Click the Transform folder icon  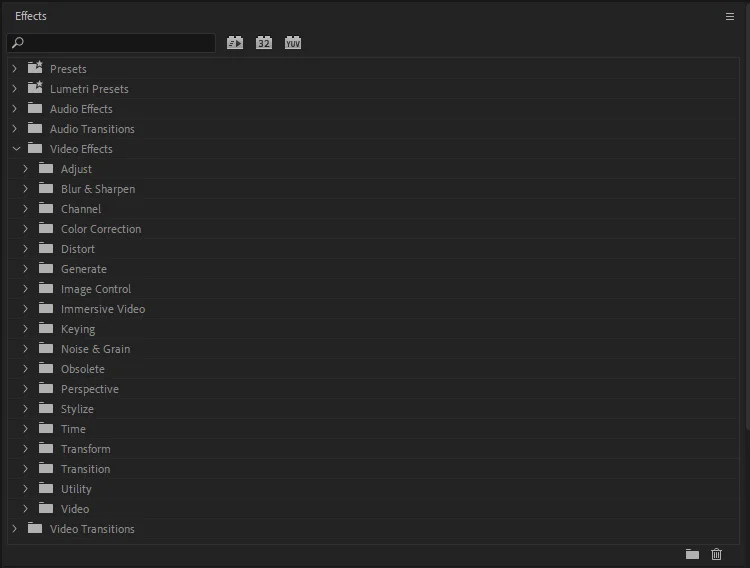pos(46,448)
